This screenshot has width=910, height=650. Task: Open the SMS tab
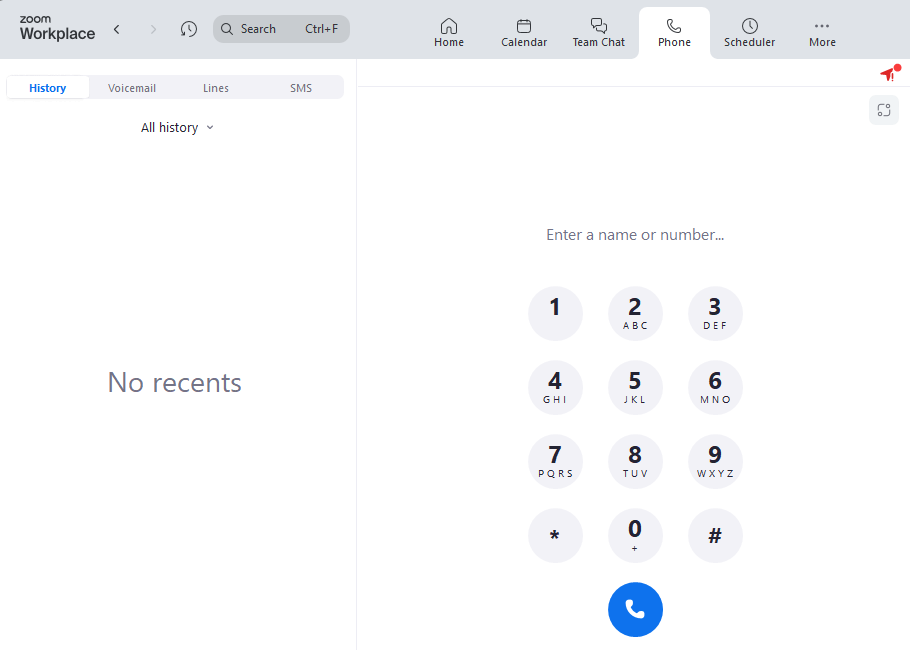301,88
